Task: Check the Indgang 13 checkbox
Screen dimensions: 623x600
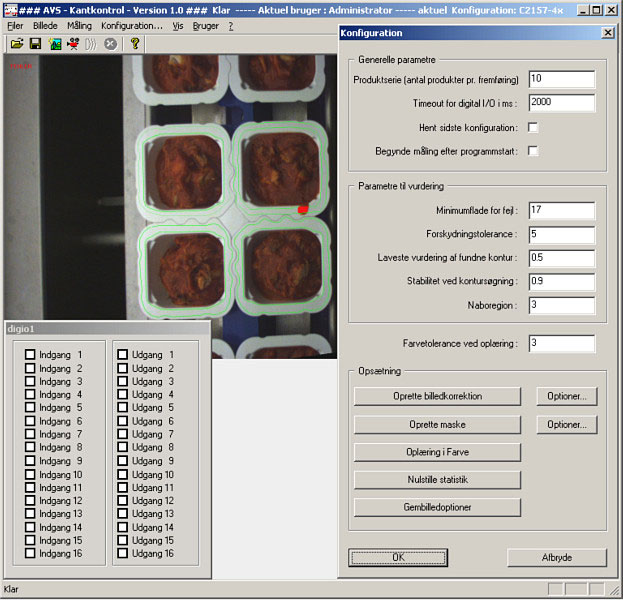Action: tap(30, 513)
